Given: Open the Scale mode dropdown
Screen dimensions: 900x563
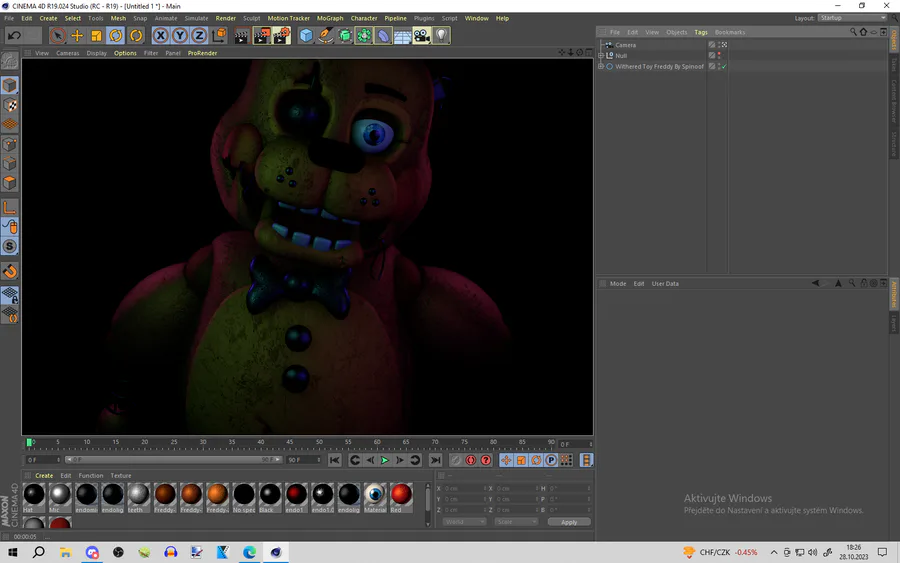Looking at the screenshot, I should pos(516,522).
